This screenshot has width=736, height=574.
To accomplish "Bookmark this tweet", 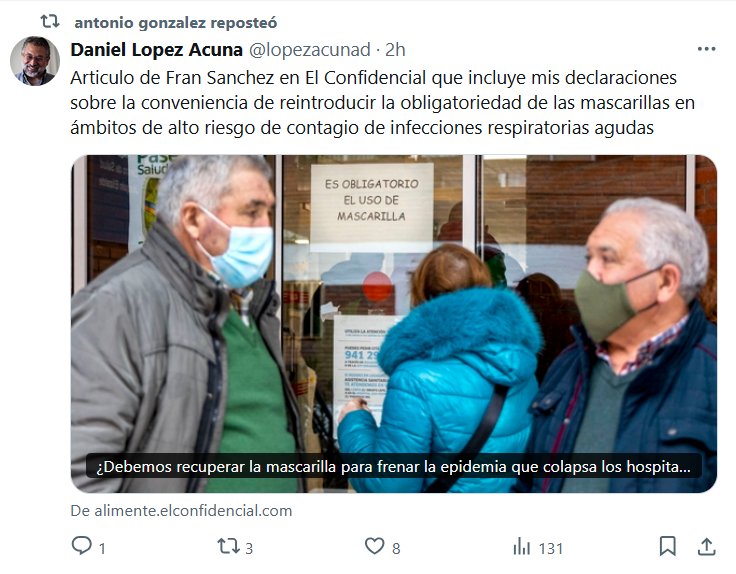I will pos(667,546).
